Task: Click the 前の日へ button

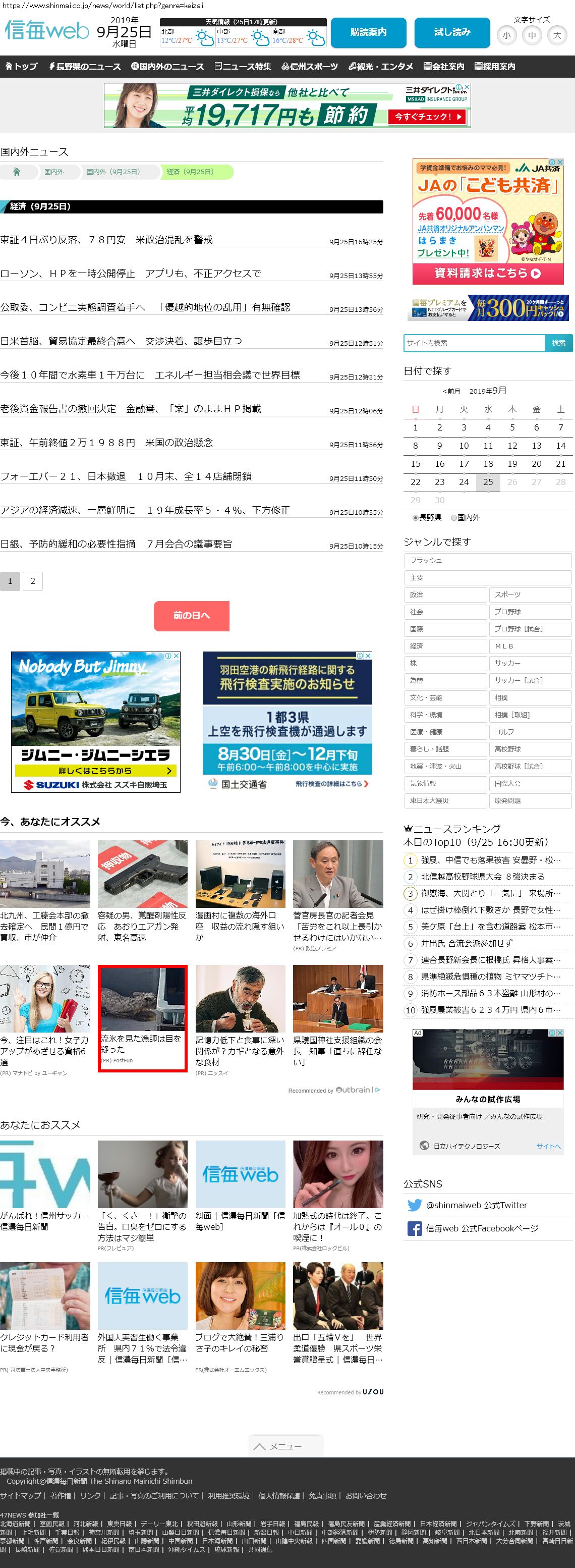Action: 191,615
